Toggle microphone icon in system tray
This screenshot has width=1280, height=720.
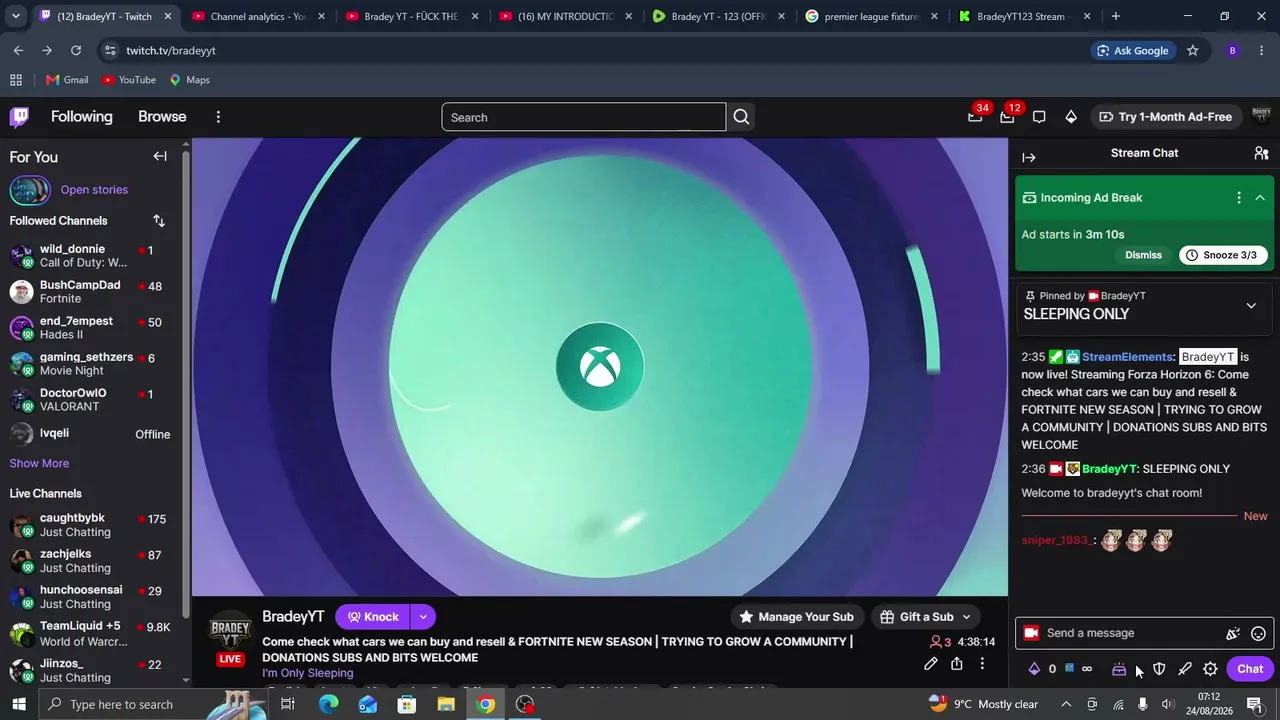(1142, 704)
